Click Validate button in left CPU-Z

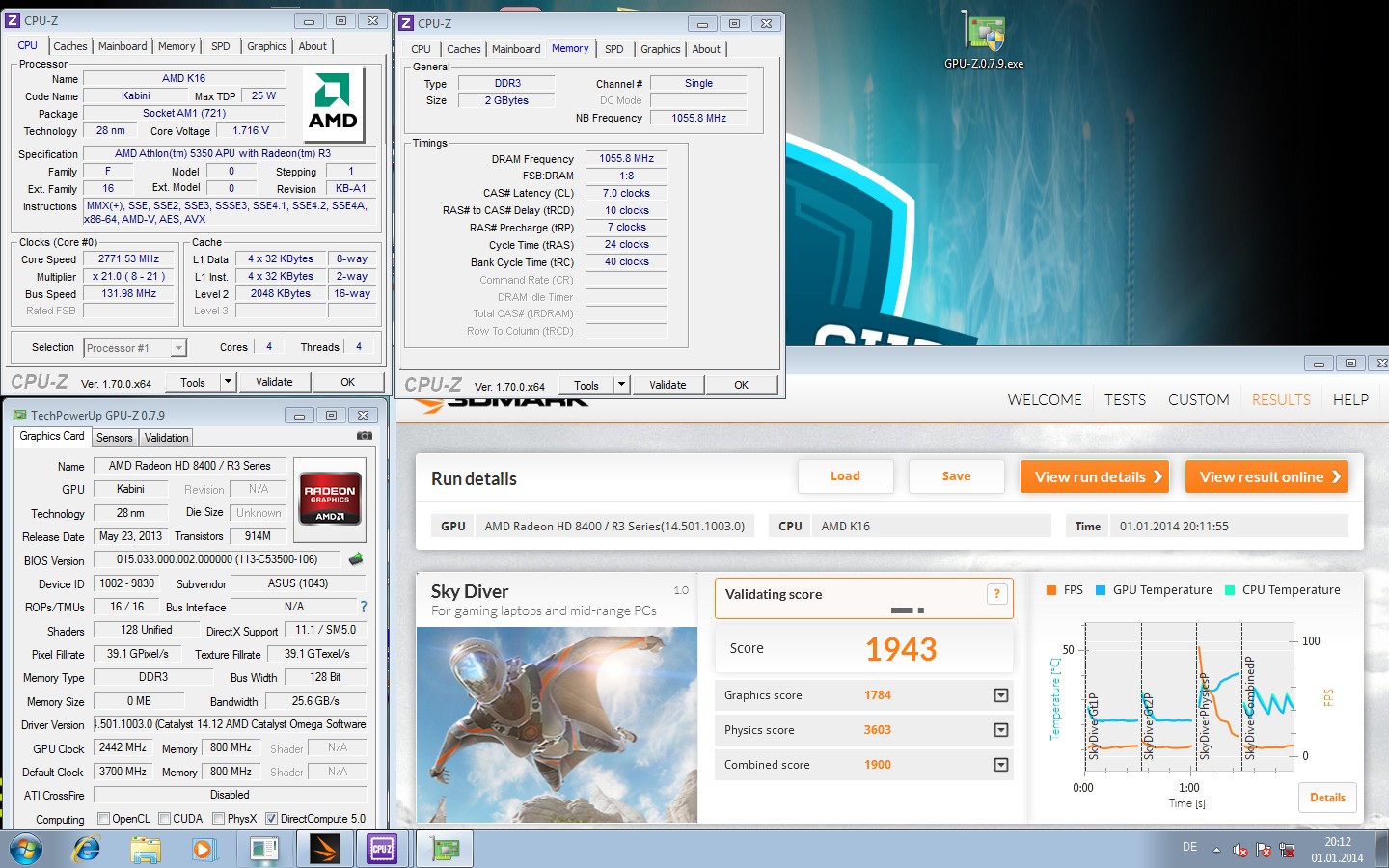274,382
